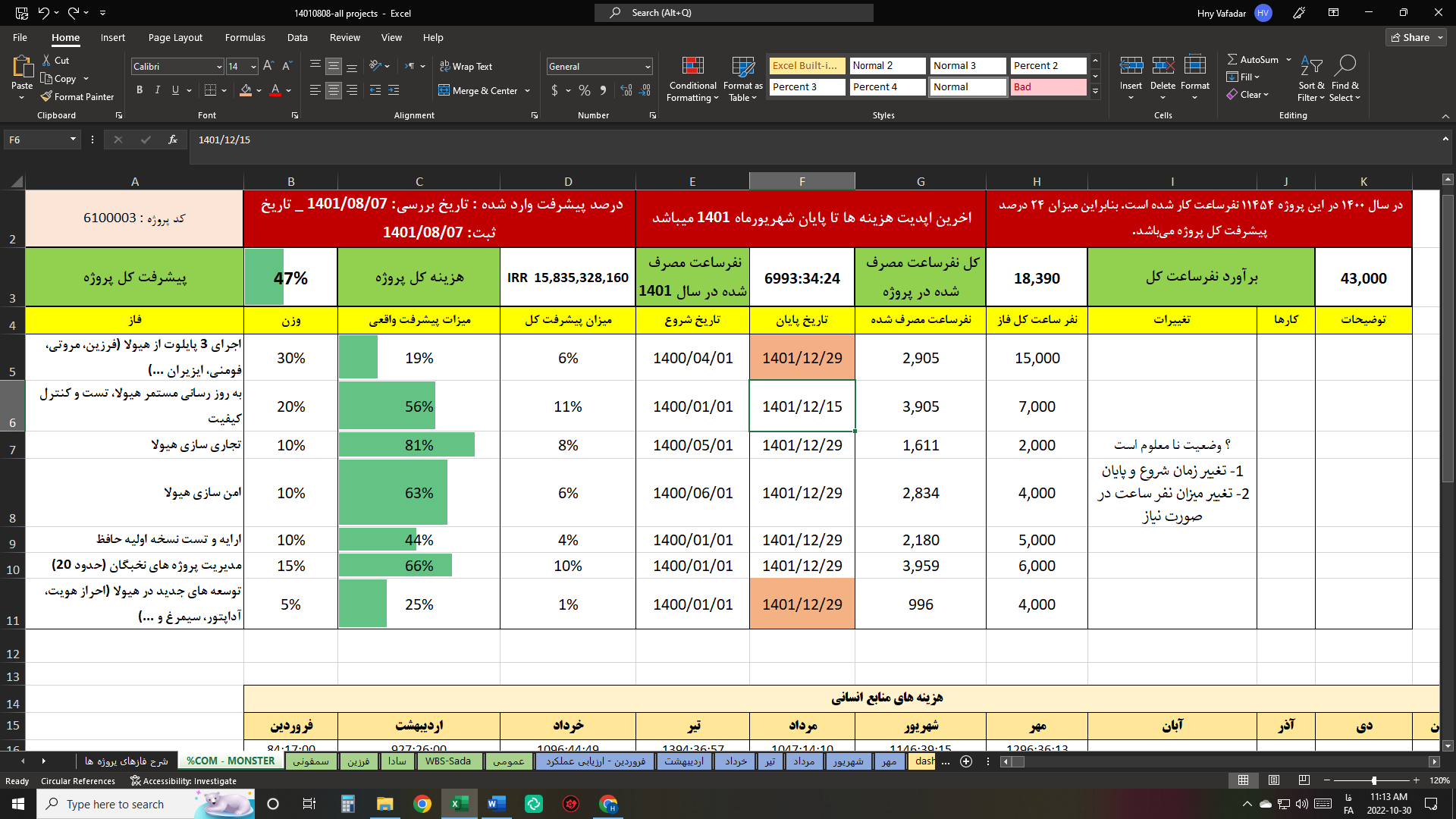Expand the General number format dropdown
Image resolution: width=1456 pixels, height=819 pixels.
(x=648, y=67)
